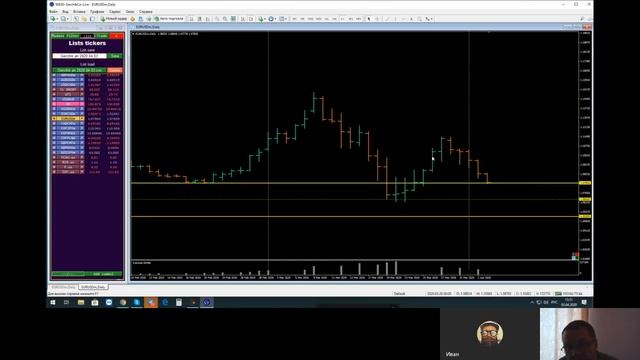Select the upper yellow horizontal line on chart
The height and width of the screenshot is (360, 640).
point(354,183)
